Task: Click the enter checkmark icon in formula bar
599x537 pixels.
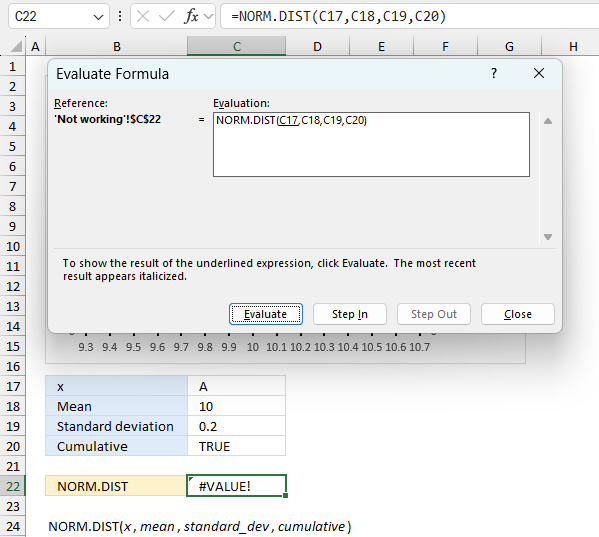Action: pos(167,16)
